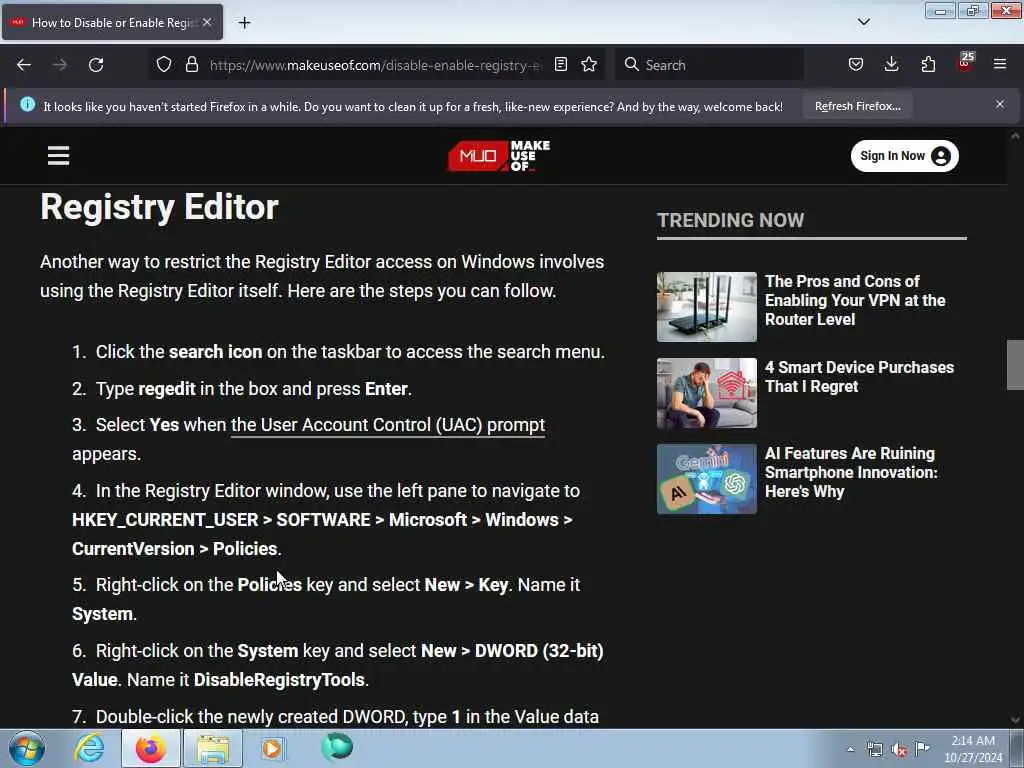The width and height of the screenshot is (1024, 768).
Task: Click Refresh Firefox button
Action: coord(857,106)
